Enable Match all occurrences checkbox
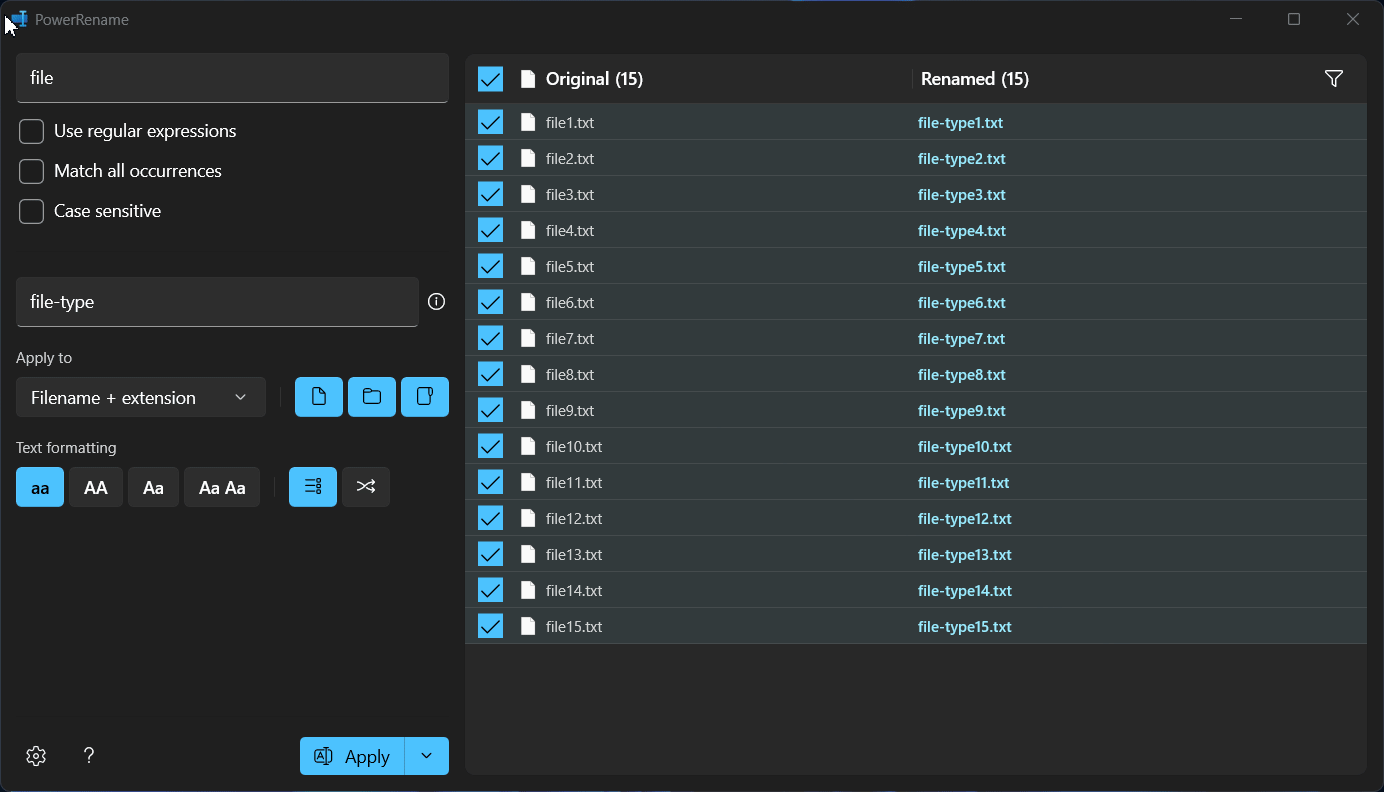Viewport: 1384px width, 792px height. pyautogui.click(x=31, y=171)
